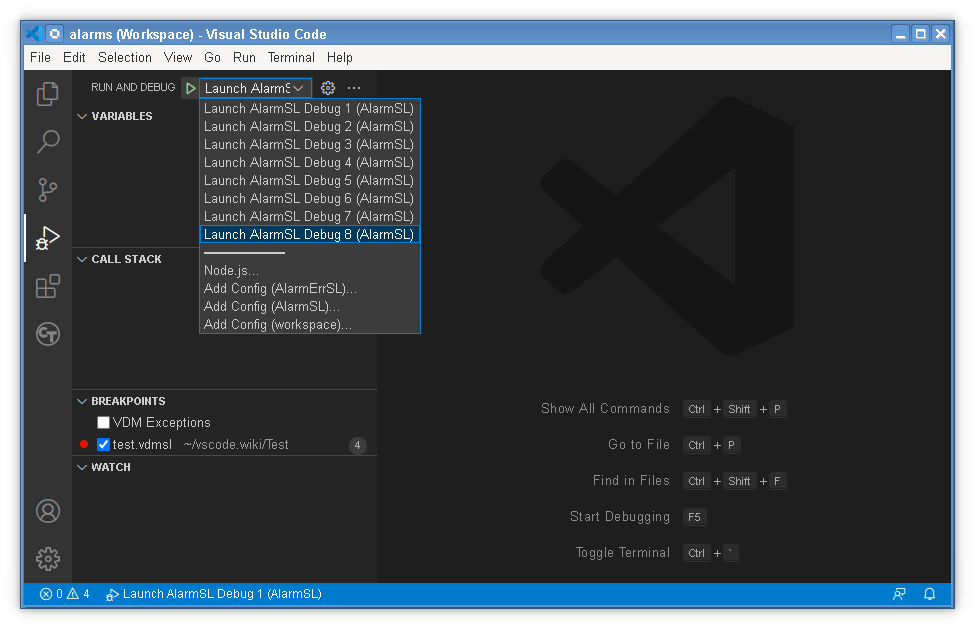Open the Run menu

click(244, 57)
